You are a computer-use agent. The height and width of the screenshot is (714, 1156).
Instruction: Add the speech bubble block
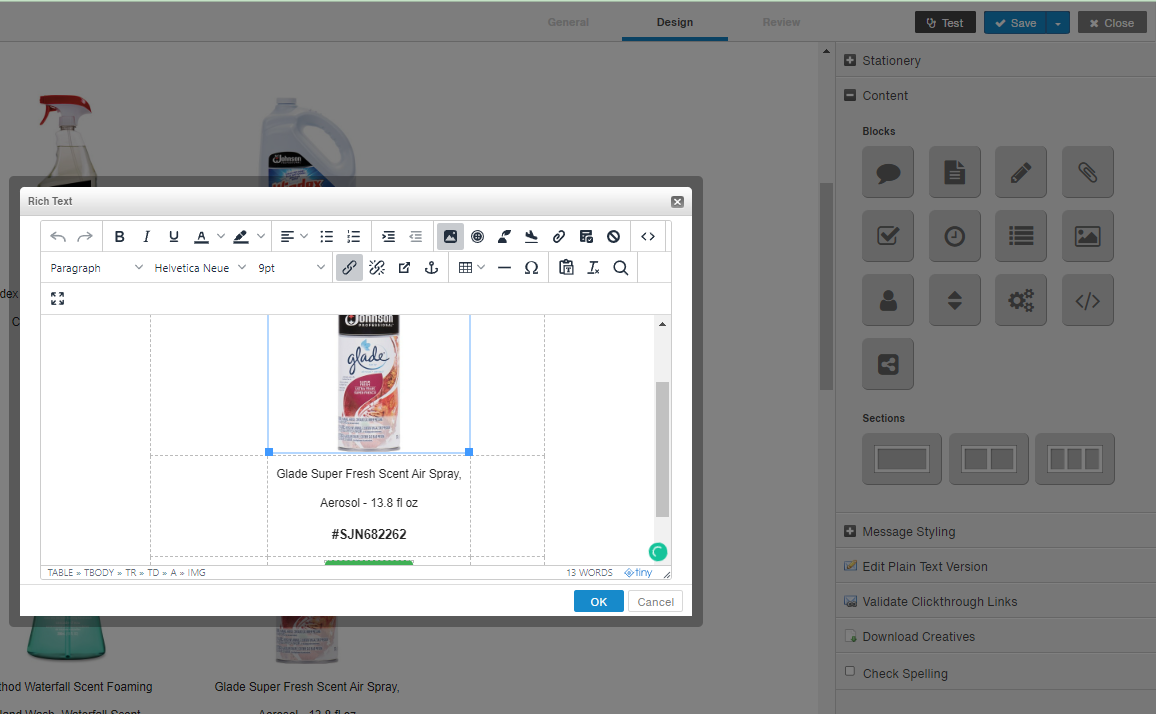[888, 173]
